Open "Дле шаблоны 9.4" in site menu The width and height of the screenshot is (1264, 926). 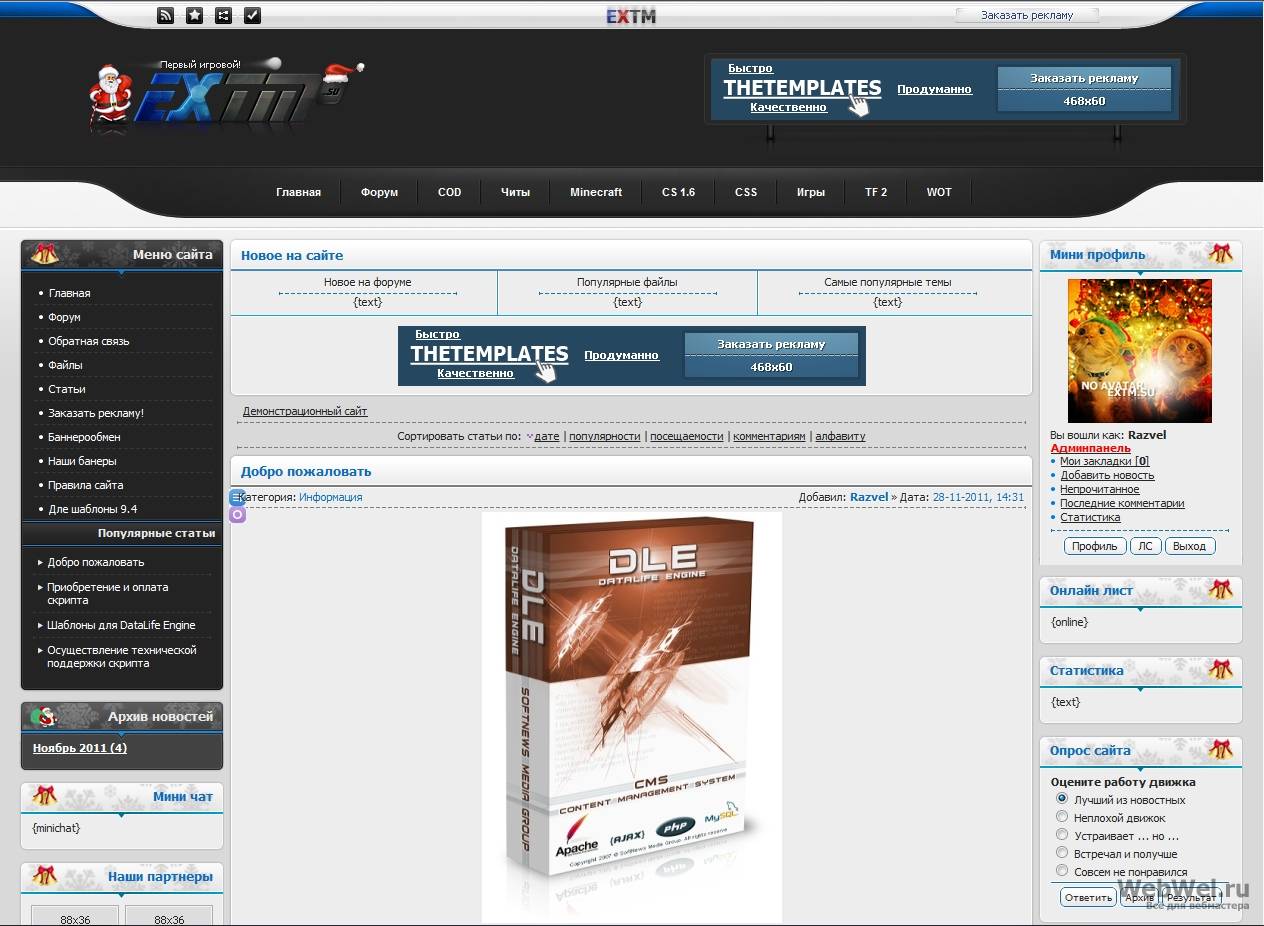[93, 509]
